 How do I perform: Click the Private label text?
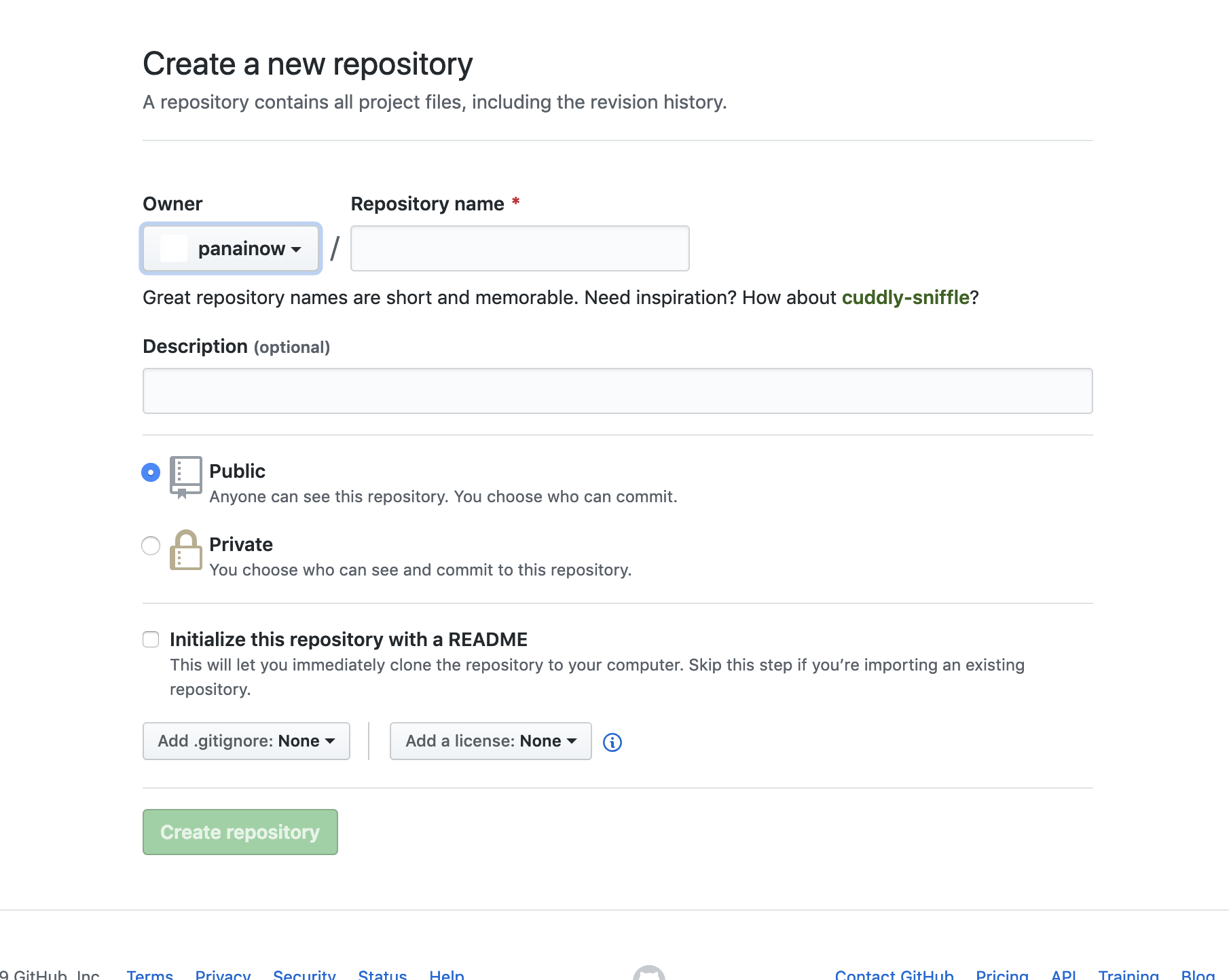pyautogui.click(x=241, y=544)
